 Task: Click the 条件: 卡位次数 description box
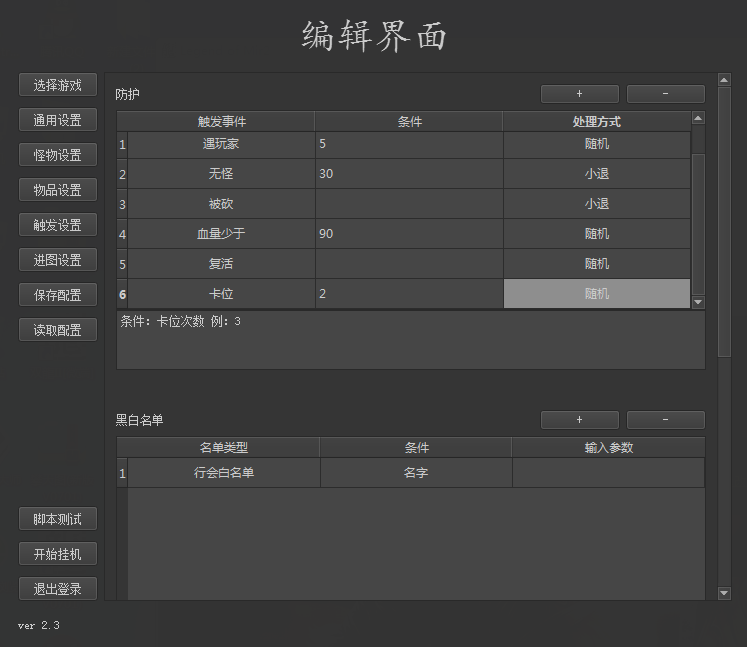tap(411, 340)
